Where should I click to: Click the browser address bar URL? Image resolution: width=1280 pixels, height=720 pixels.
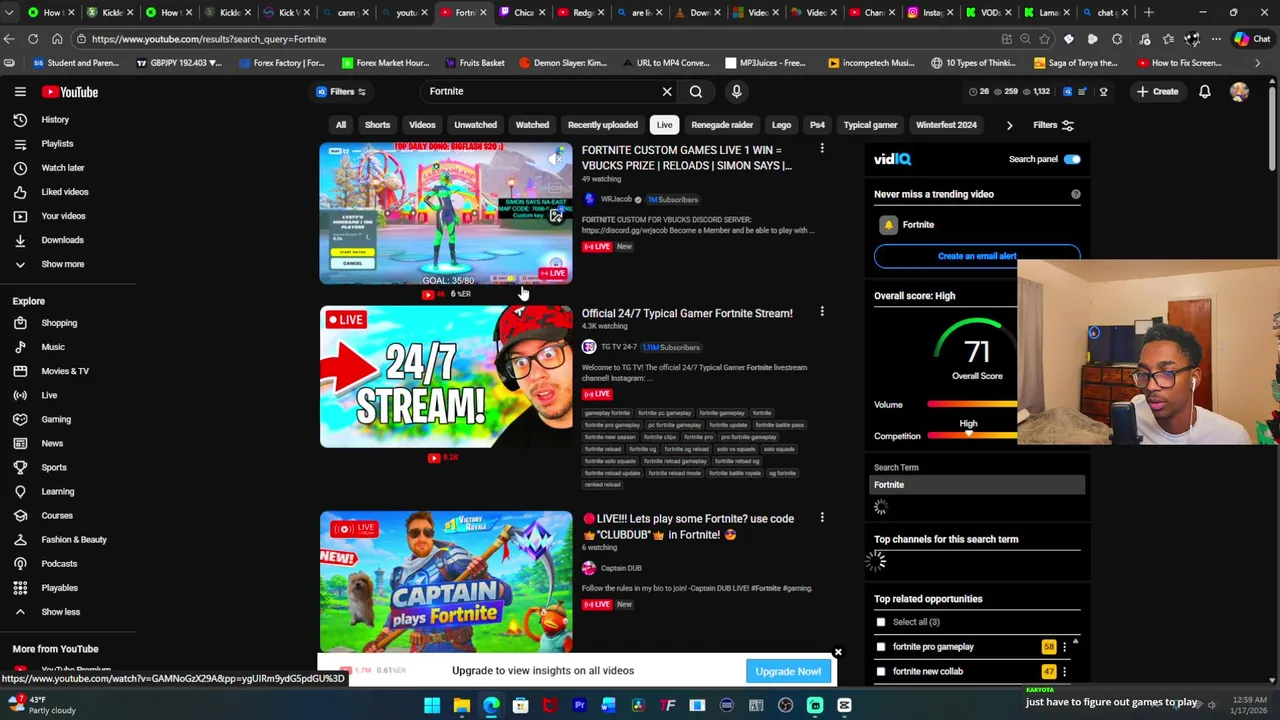pos(209,39)
